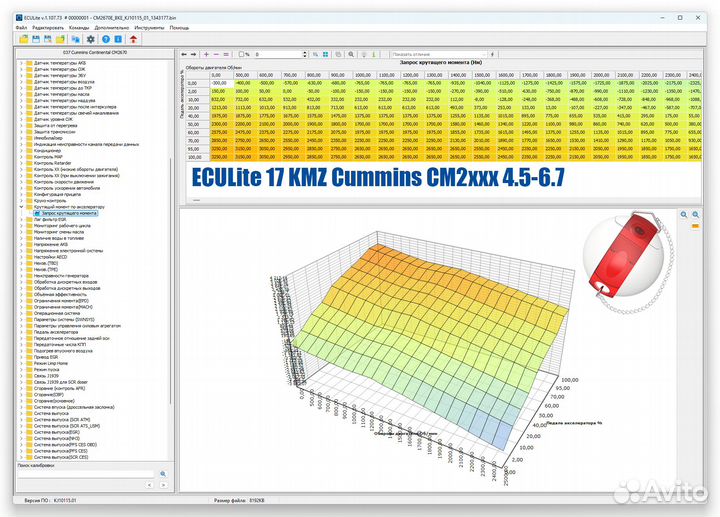Expand the 'Мониторинг смены масла' folder

21,232
